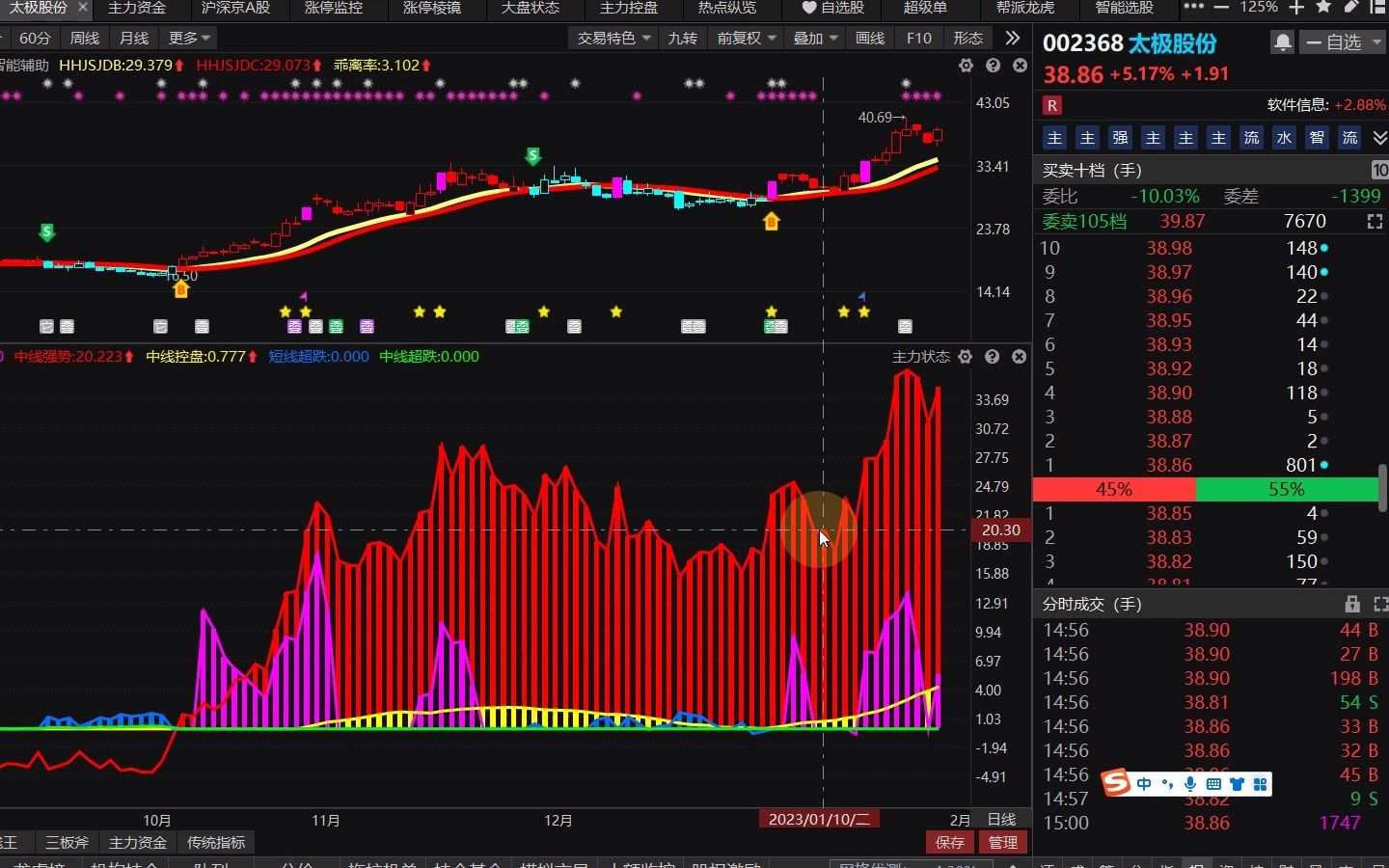Click the 智 tag icon
The width and height of the screenshot is (1389, 868).
point(1317,138)
